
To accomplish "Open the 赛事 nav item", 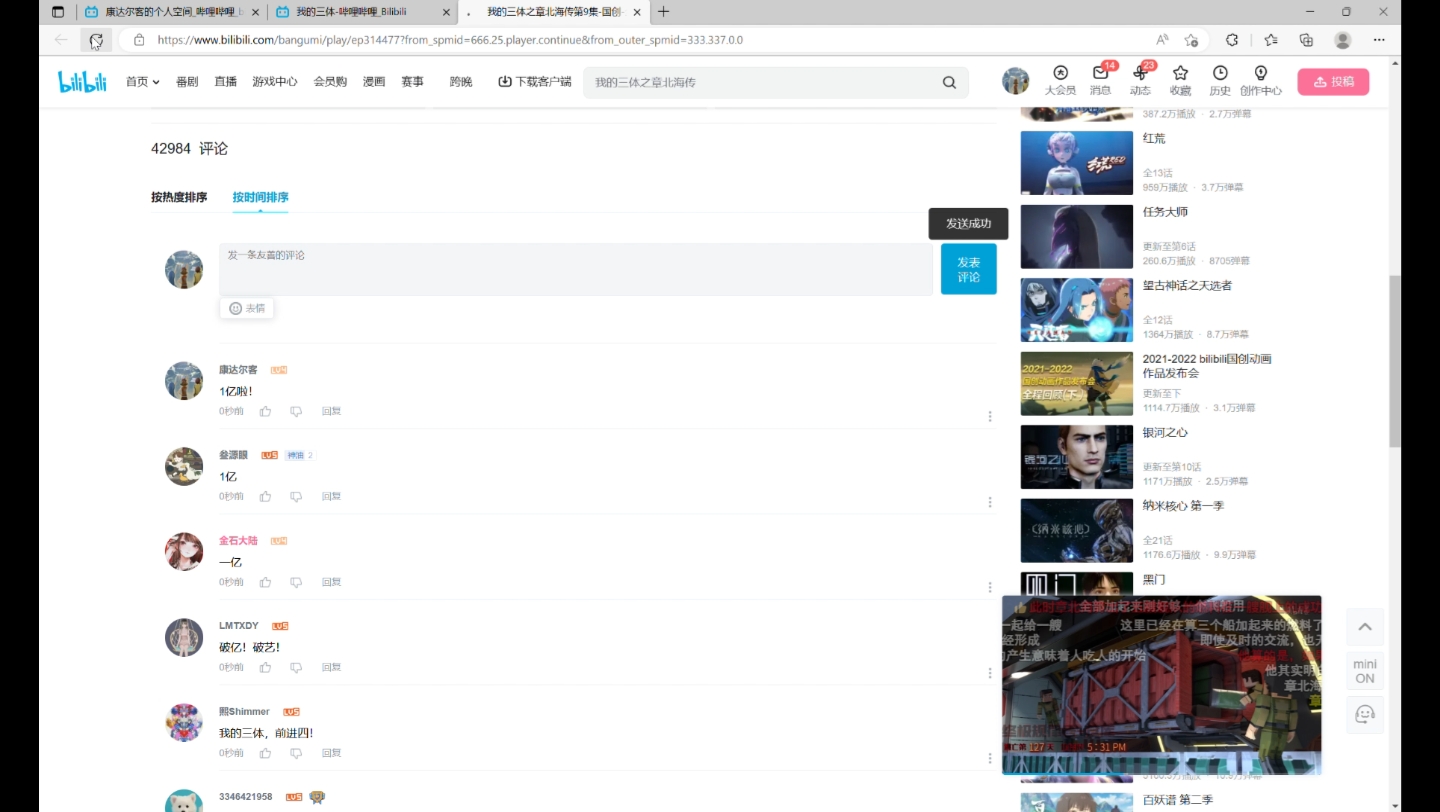I will 412,82.
